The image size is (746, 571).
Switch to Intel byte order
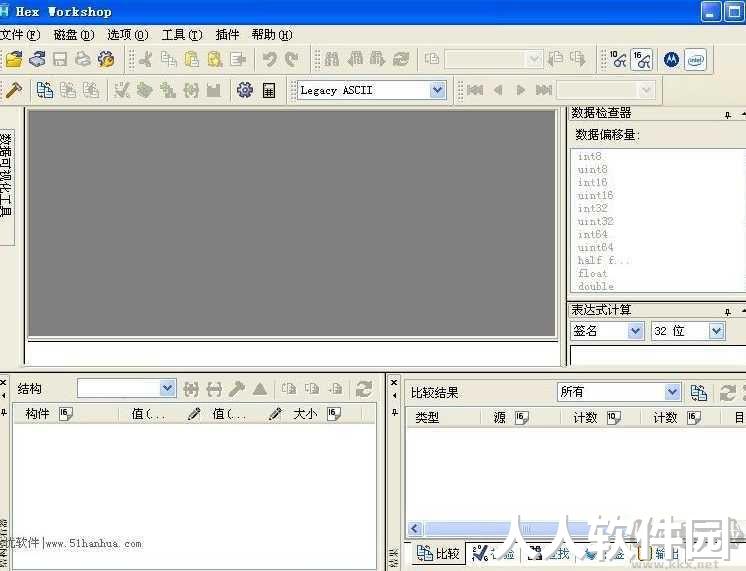pos(695,60)
